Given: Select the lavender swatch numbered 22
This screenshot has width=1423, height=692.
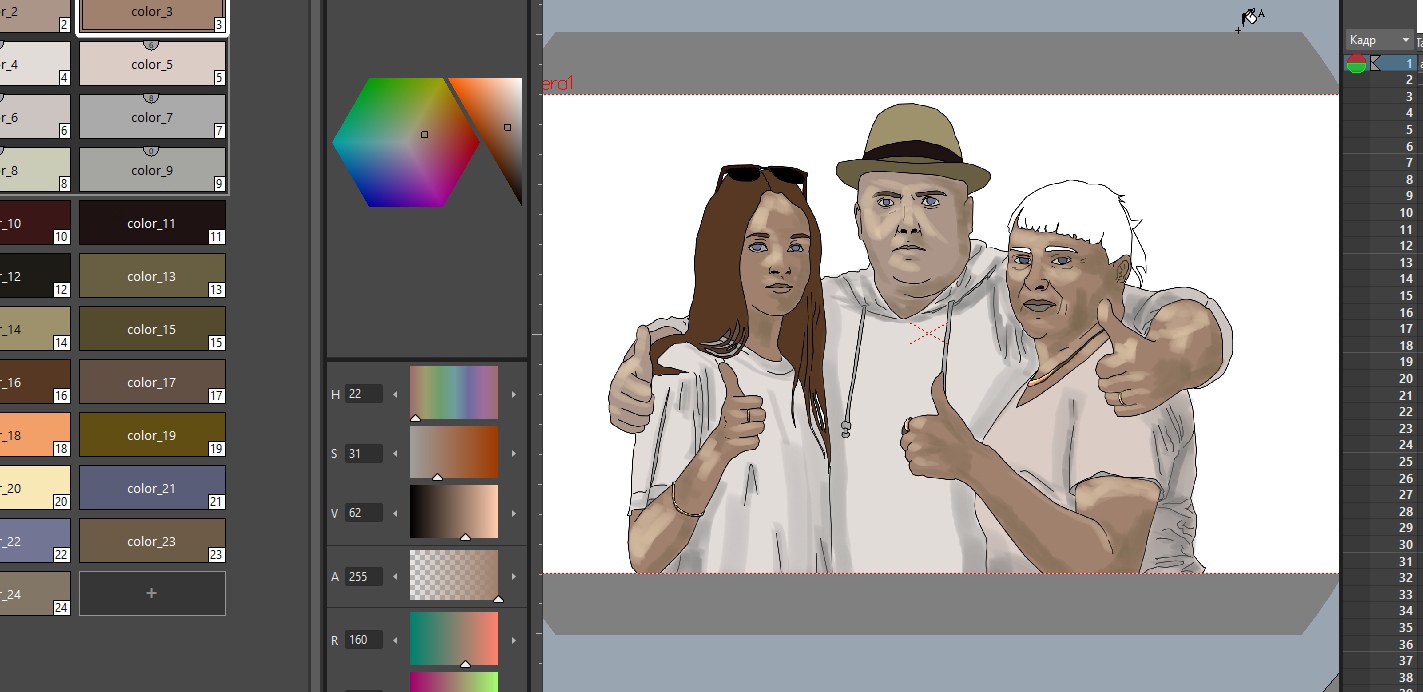Looking at the screenshot, I should point(35,541).
